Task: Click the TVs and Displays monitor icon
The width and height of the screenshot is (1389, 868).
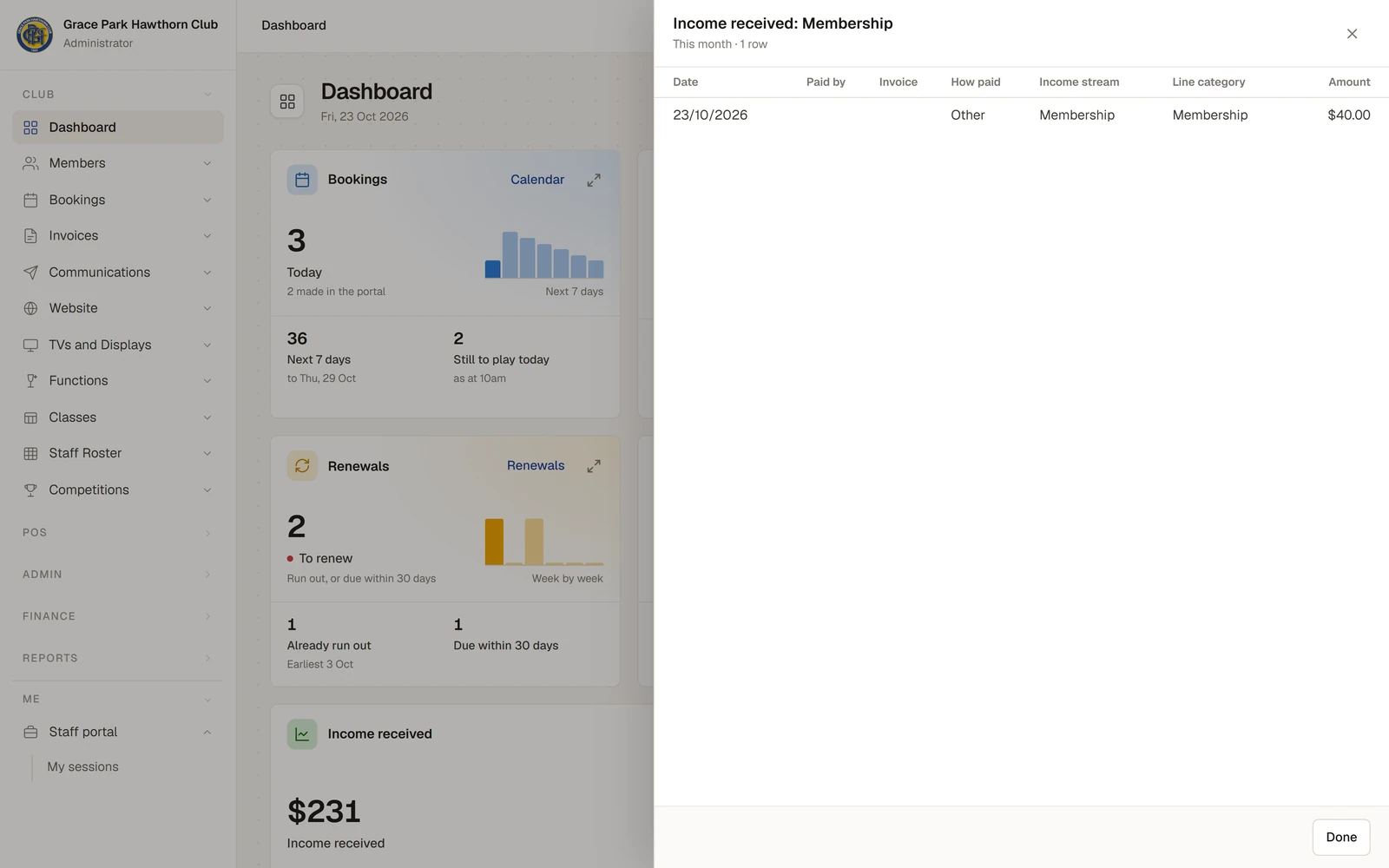Action: pos(30,345)
